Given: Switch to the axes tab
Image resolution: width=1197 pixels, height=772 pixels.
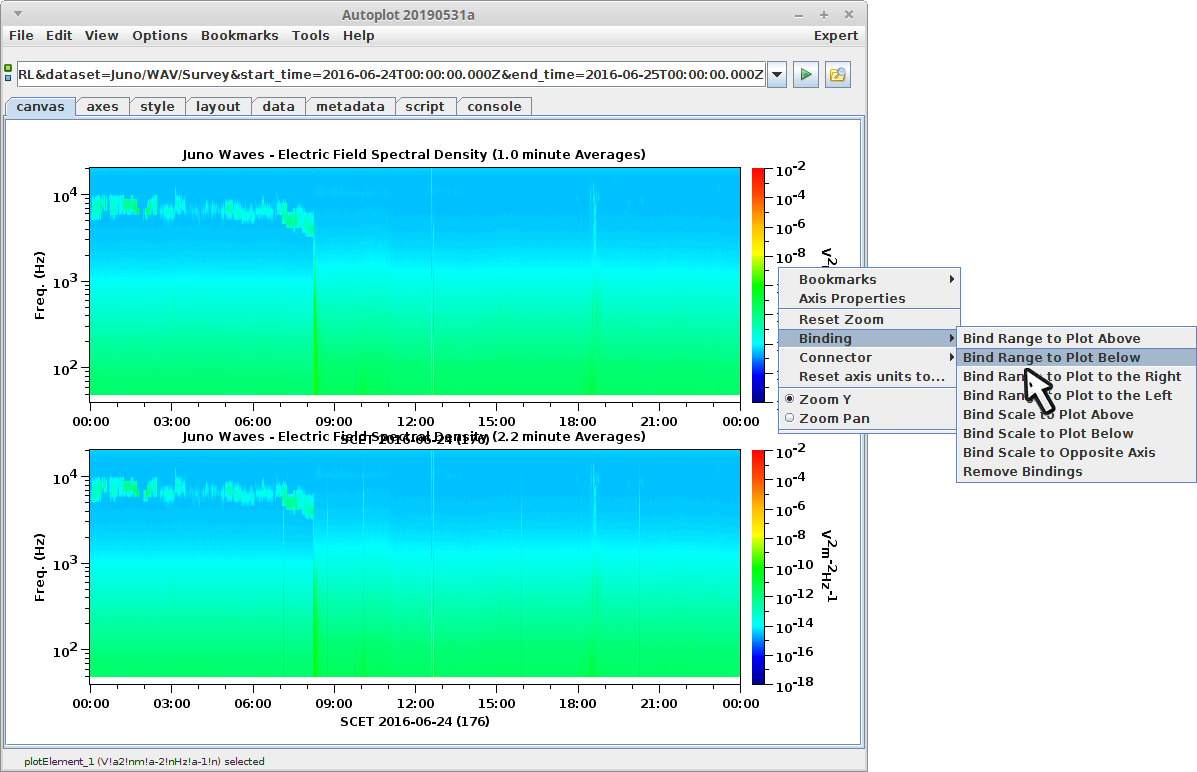Looking at the screenshot, I should pos(102,107).
